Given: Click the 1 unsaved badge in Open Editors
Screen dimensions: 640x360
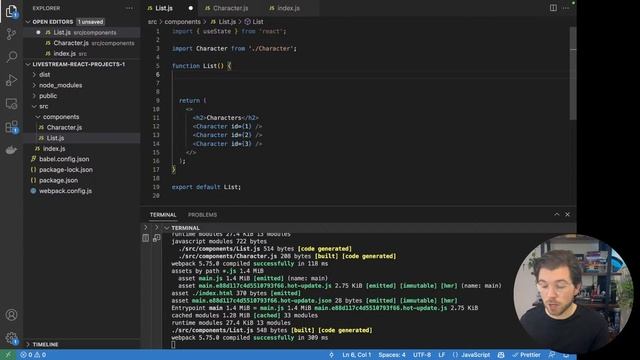Looking at the screenshot, I should click(x=90, y=22).
